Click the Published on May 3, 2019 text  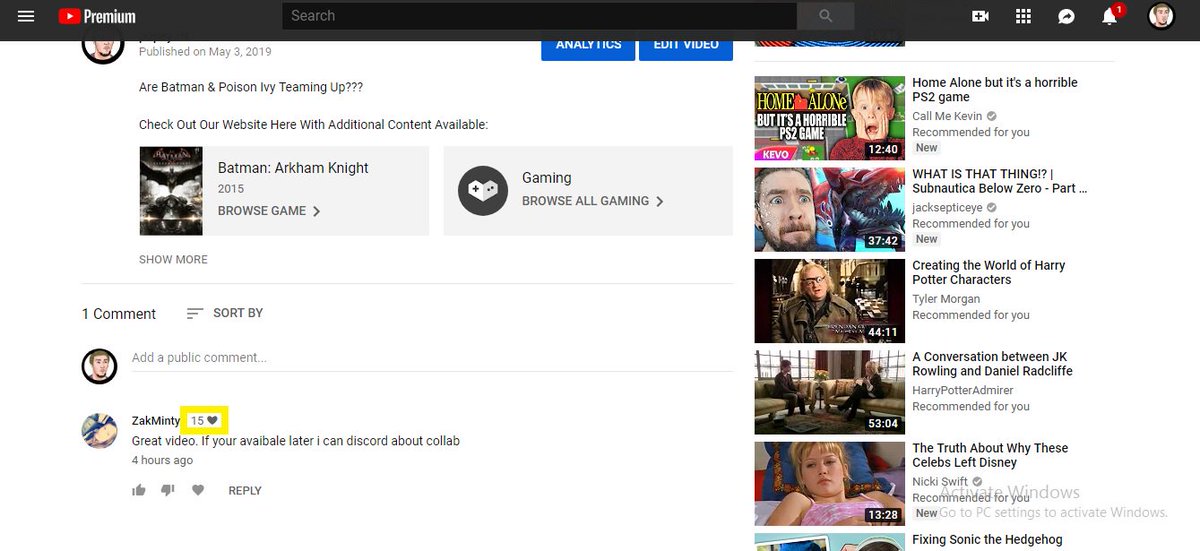point(205,52)
